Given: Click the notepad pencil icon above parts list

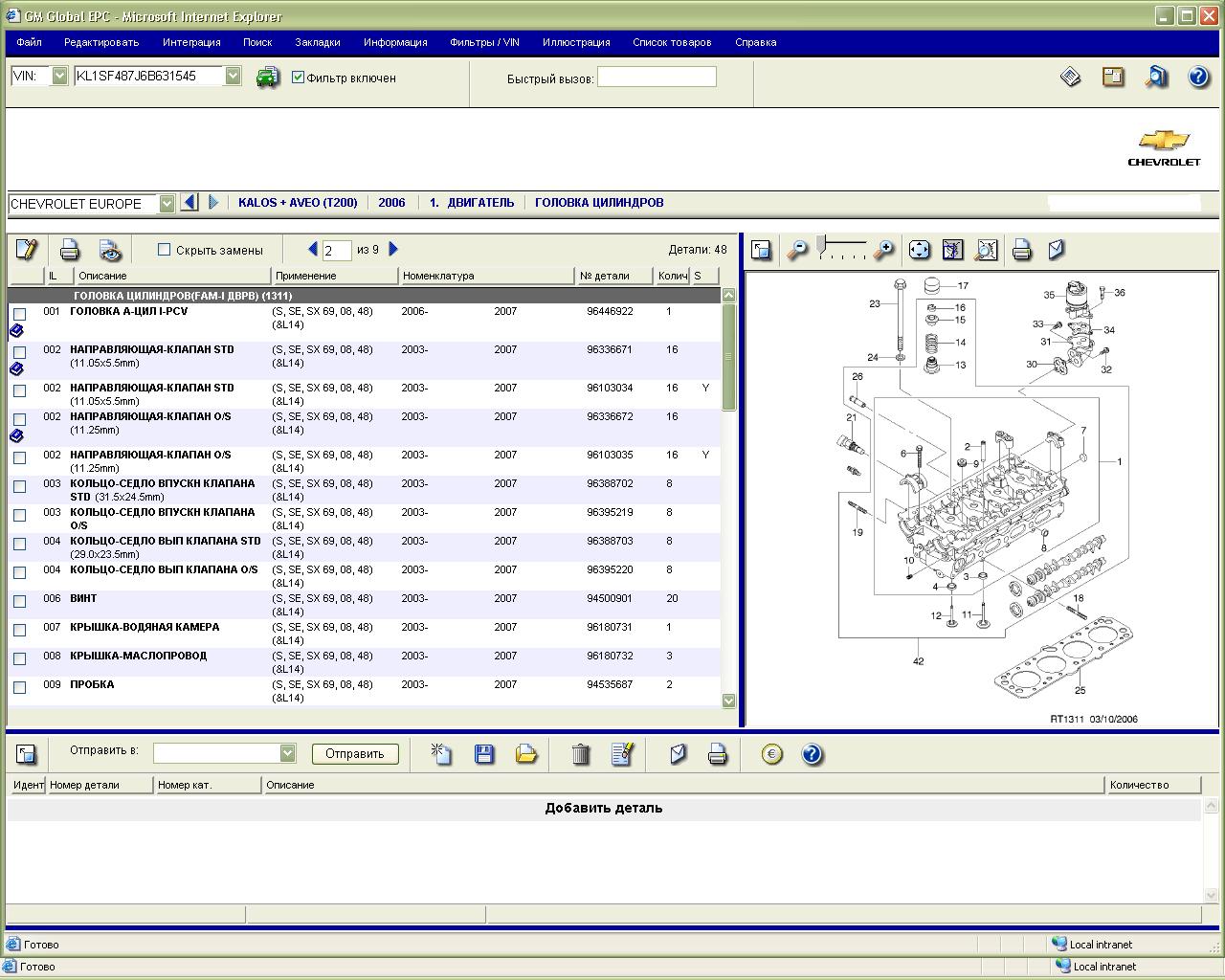Looking at the screenshot, I should click(x=27, y=250).
